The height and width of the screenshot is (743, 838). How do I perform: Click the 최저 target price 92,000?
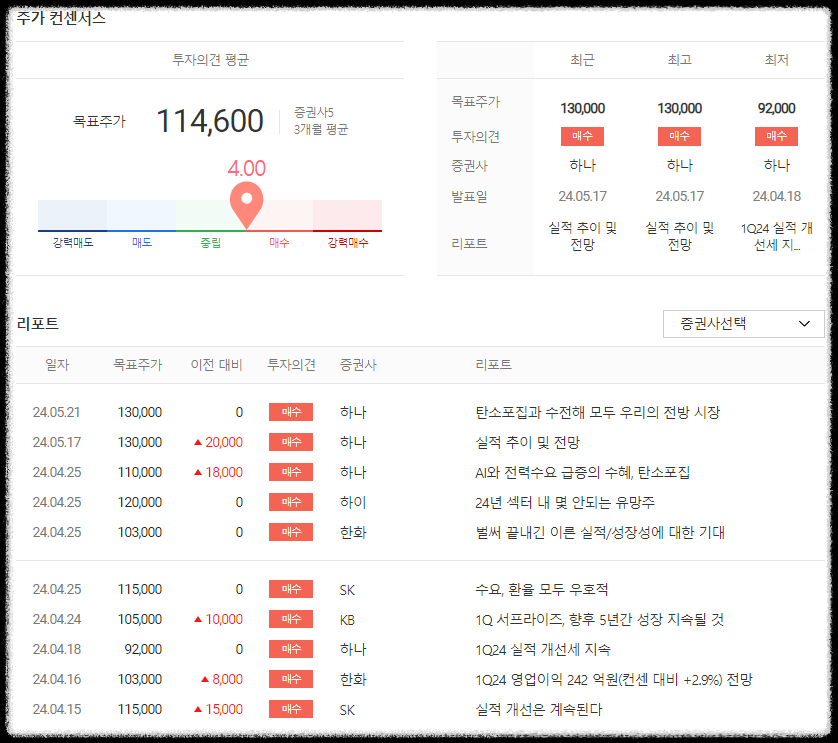point(777,109)
